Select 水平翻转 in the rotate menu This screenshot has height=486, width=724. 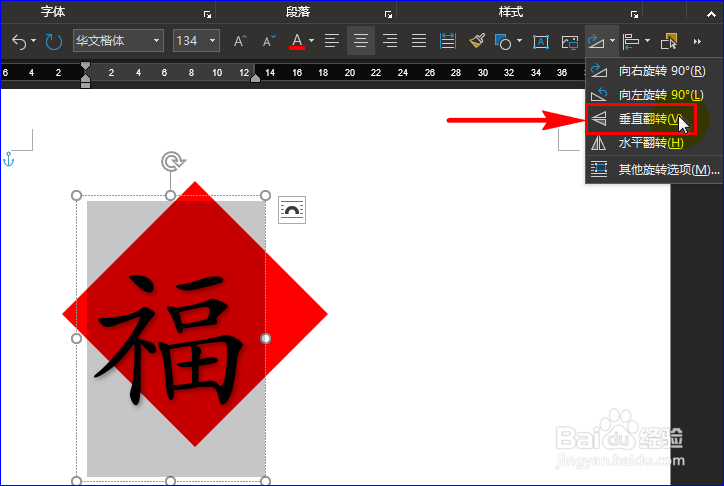click(654, 143)
